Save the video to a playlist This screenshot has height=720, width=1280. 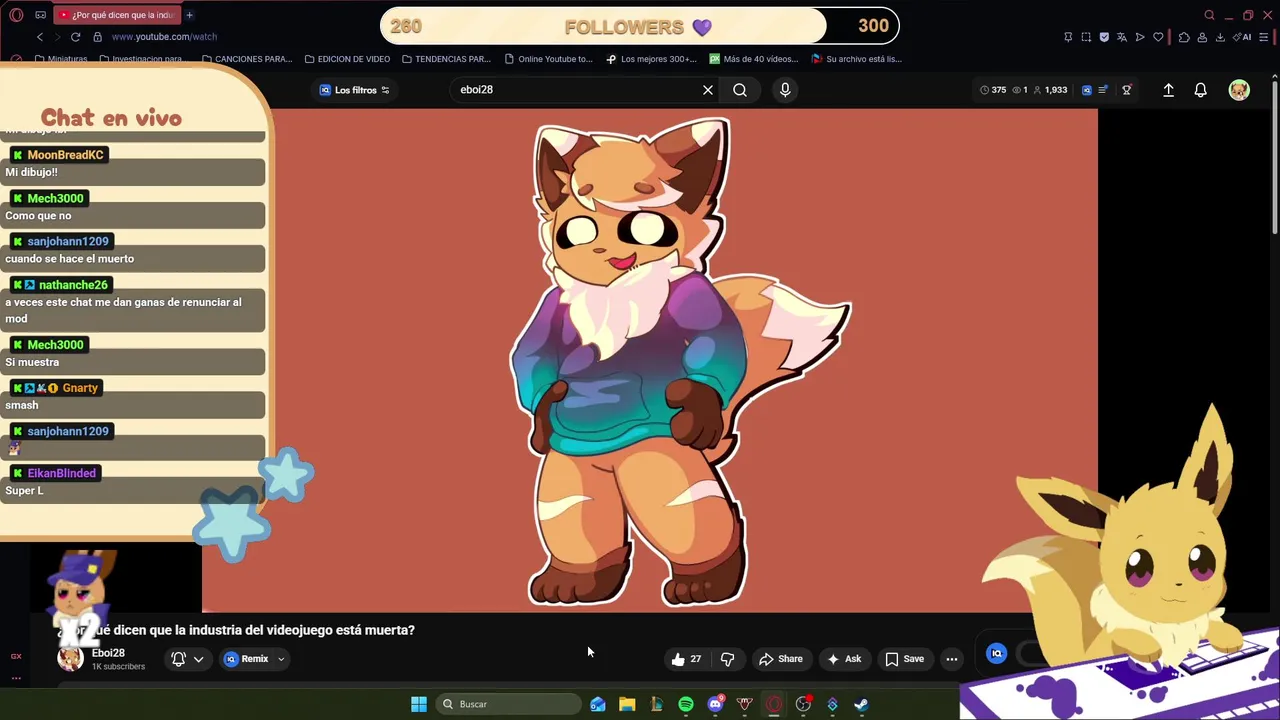tap(905, 659)
